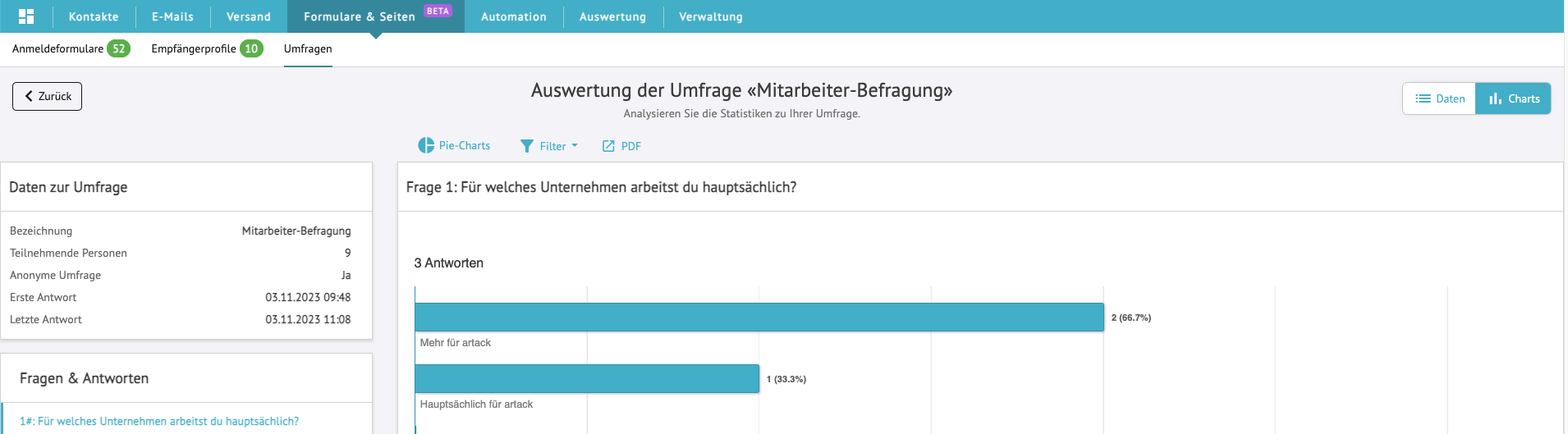The height and width of the screenshot is (434, 1568).
Task: Expand the Filter dropdown arrow
Action: coord(575,145)
